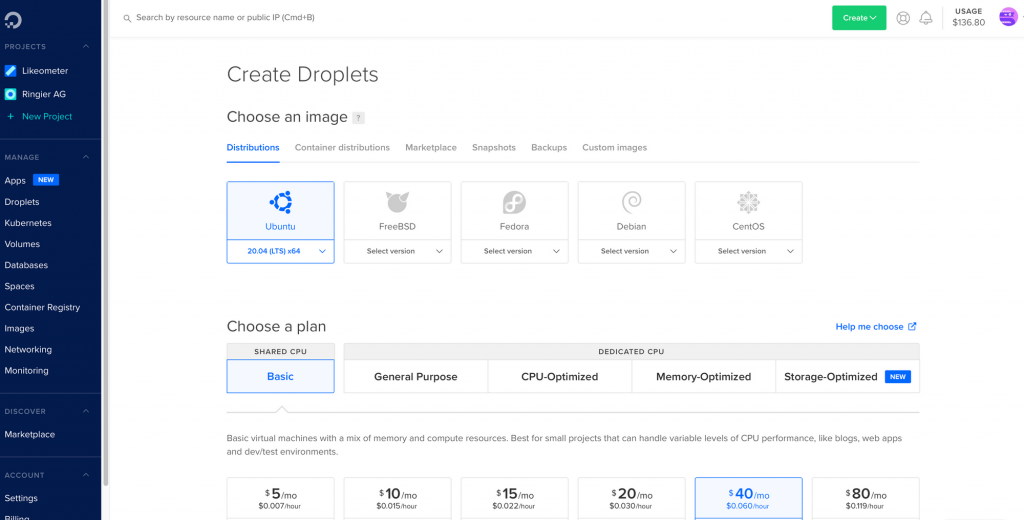Open Marketplace under Discover in sidebar
Image resolution: width=1024 pixels, height=520 pixels.
pos(29,434)
